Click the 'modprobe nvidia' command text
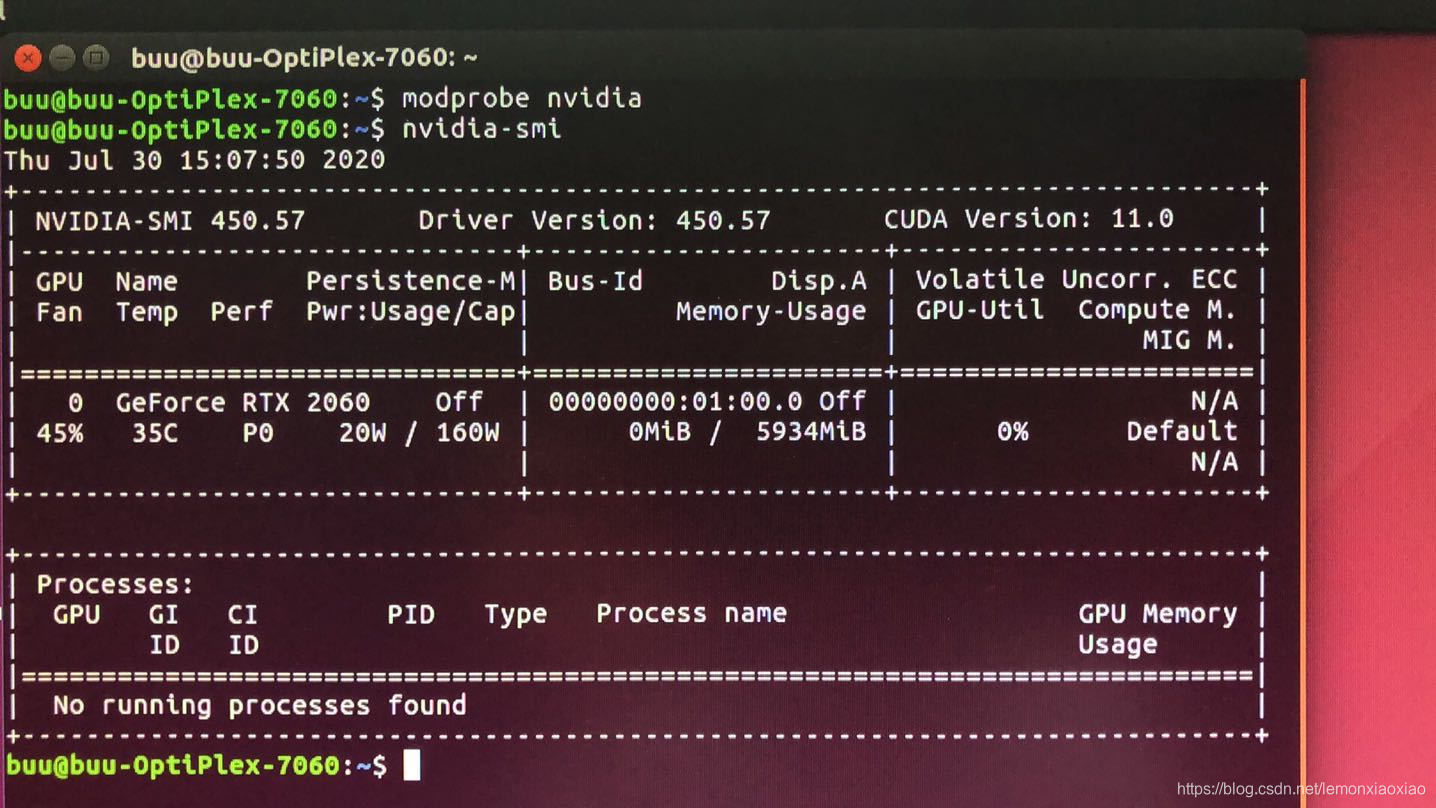The width and height of the screenshot is (1436, 808). [521, 98]
